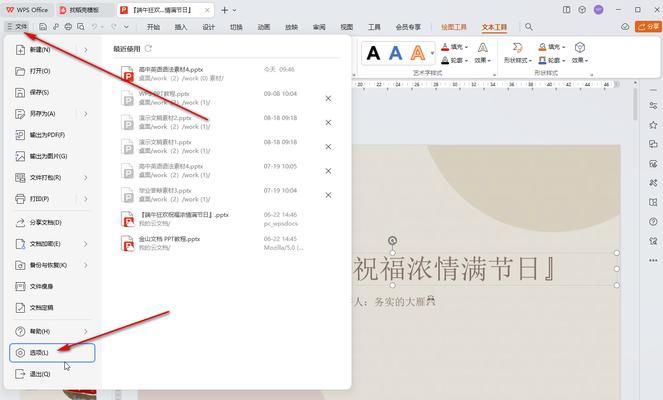Viewport: 663px width, 400px height.
Task: Expand the 新建 submenu arrow
Action: point(86,49)
